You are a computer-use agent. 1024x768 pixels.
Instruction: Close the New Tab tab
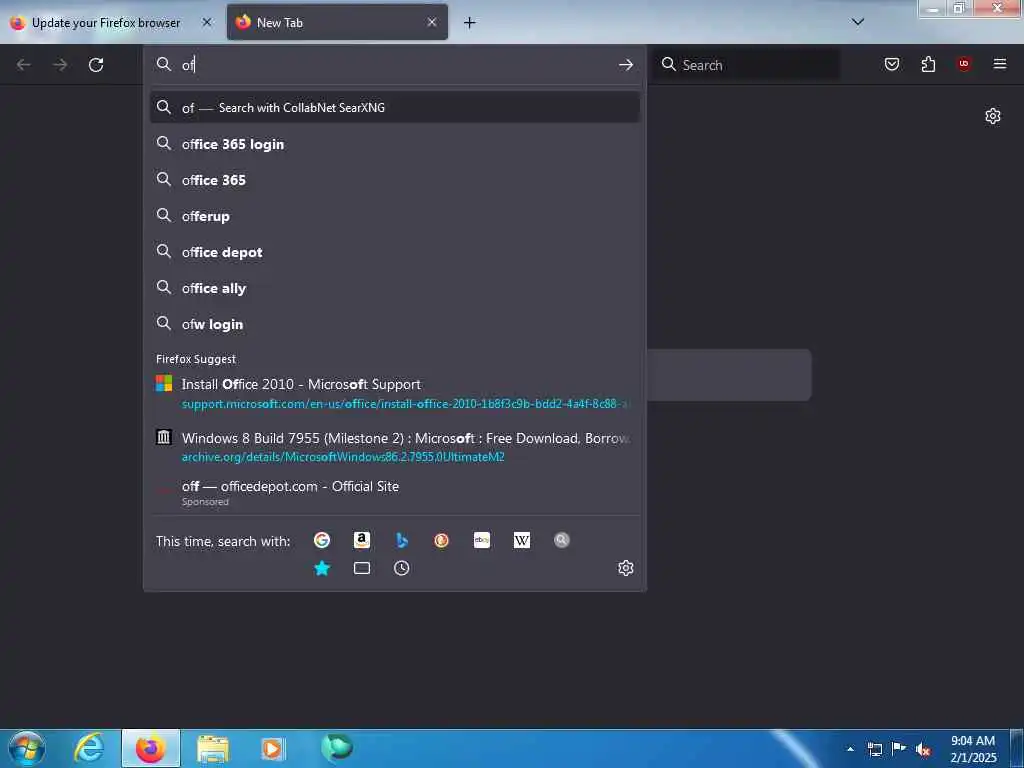point(432,22)
